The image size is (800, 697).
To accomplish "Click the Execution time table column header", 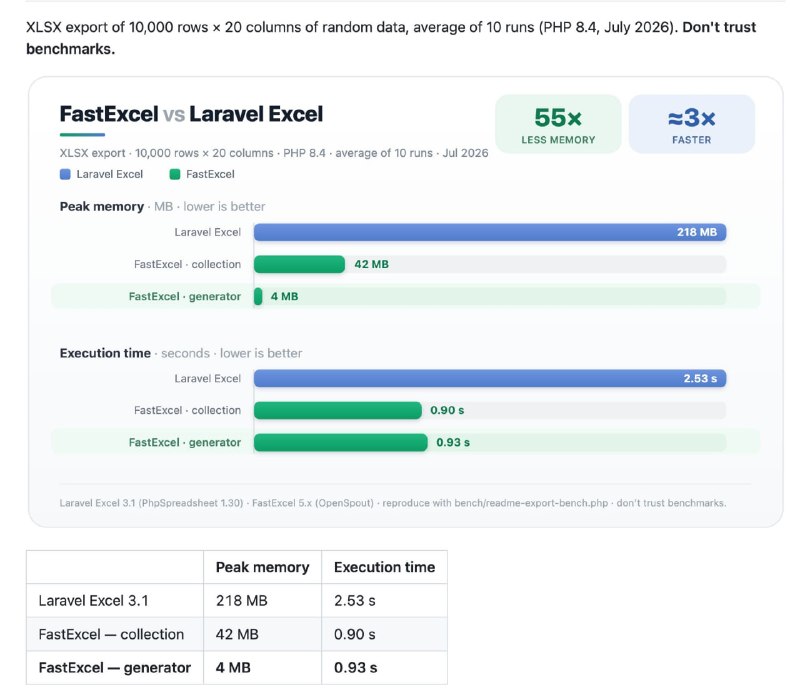I will point(384,567).
